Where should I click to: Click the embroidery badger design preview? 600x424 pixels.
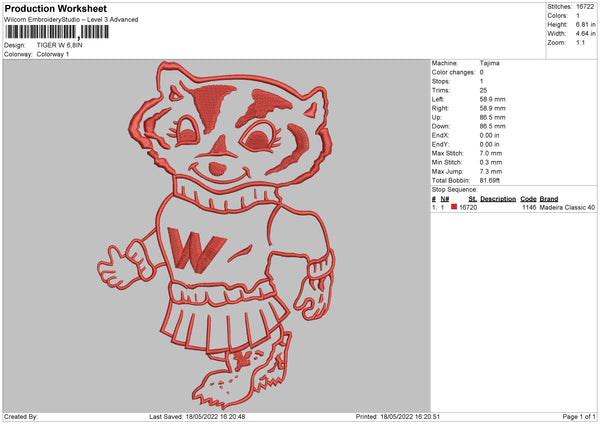[x=215, y=234]
